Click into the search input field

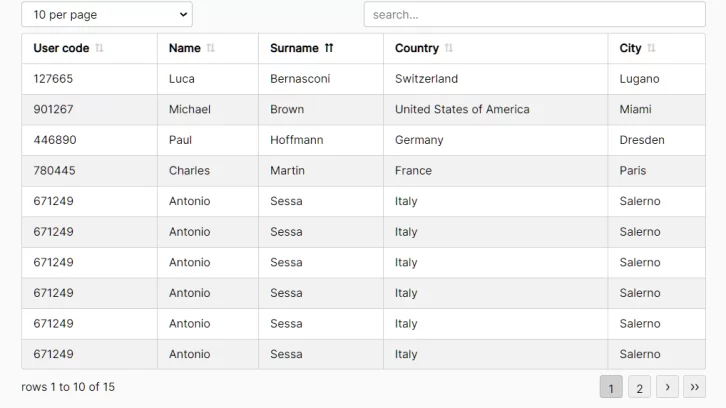(534, 15)
